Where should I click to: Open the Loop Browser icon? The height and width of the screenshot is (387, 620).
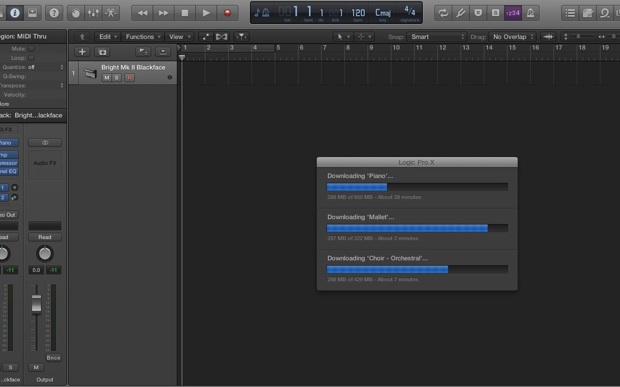605,13
